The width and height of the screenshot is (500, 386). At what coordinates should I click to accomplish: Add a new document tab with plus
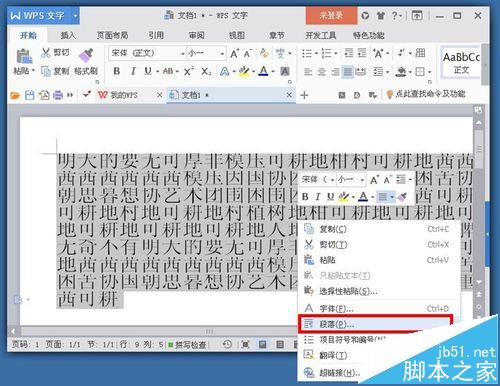click(304, 95)
